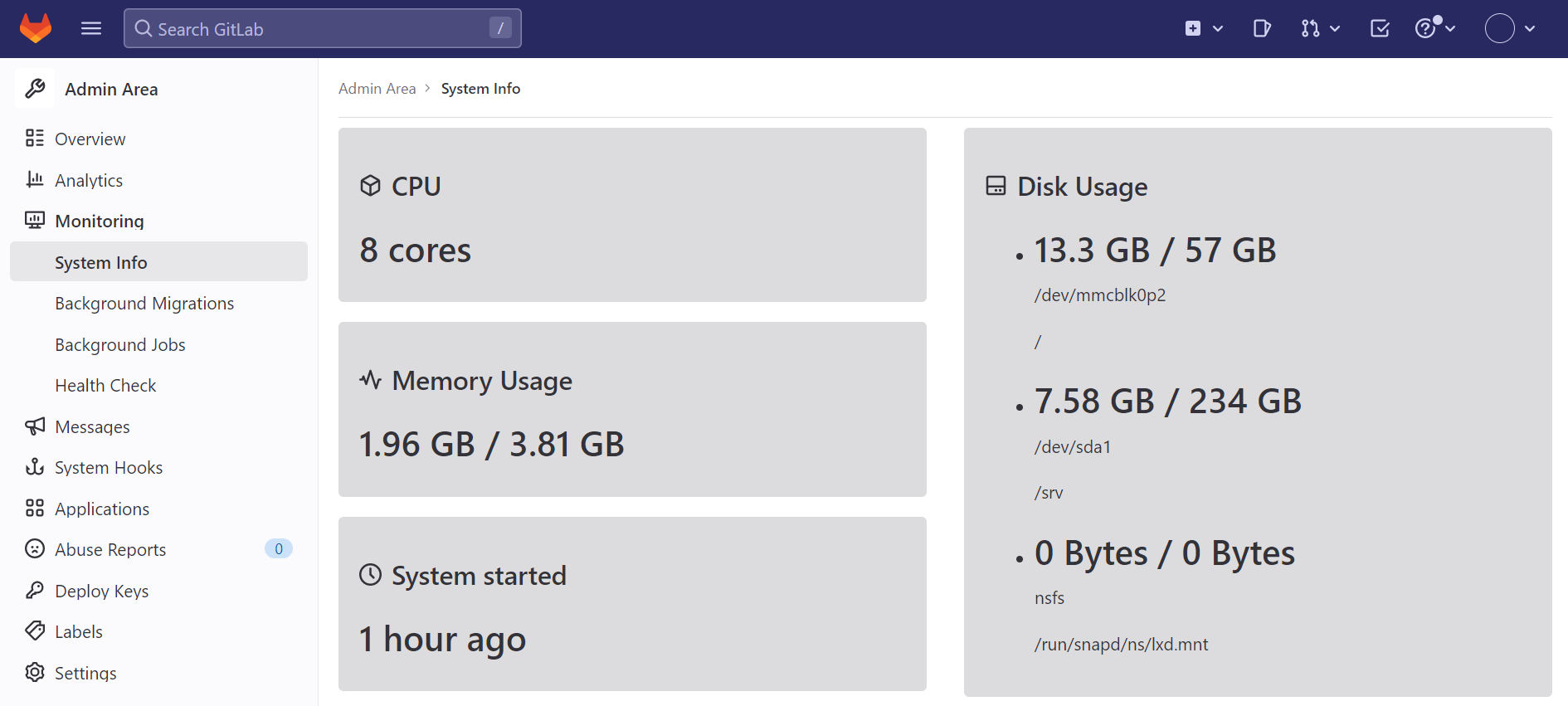Open the to-do list icon

click(x=1380, y=29)
